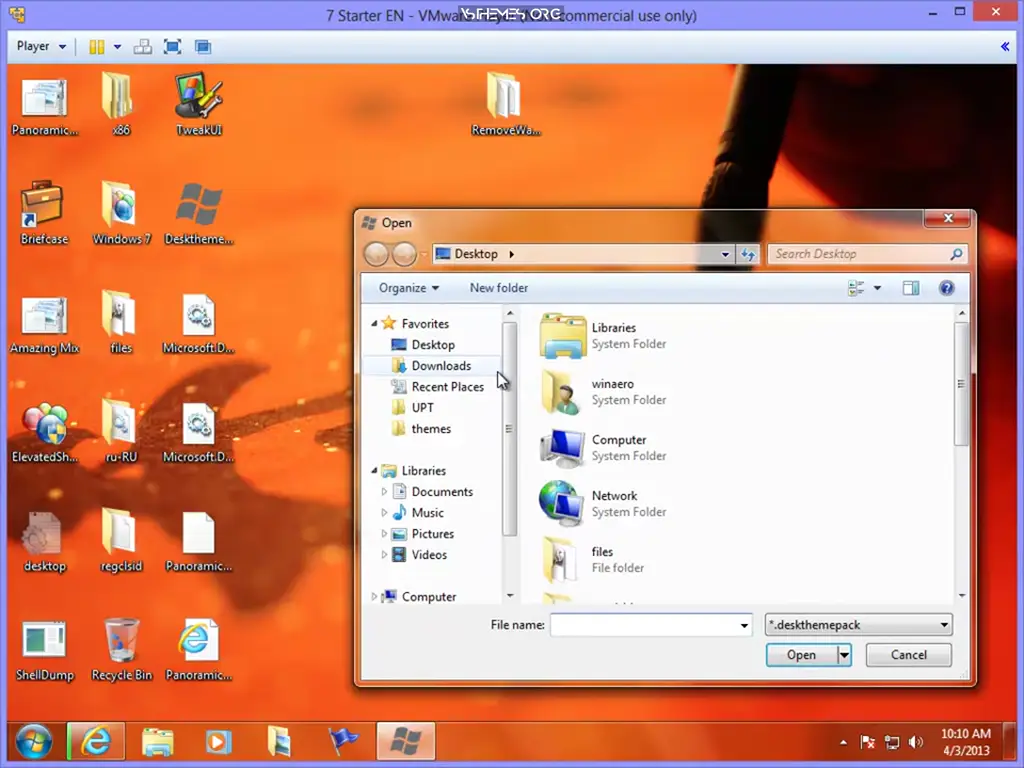Click inside the File name input field

[x=645, y=624]
